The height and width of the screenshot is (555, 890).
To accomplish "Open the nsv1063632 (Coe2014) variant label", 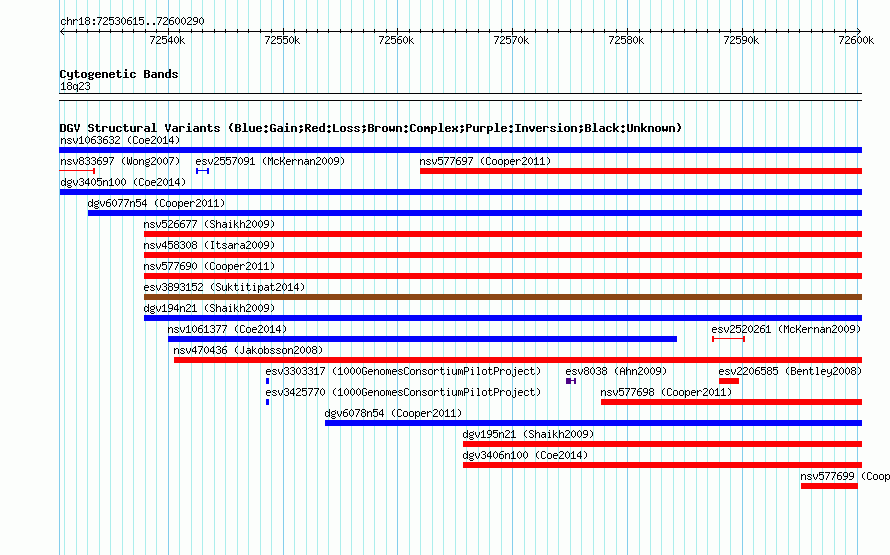I will click(120, 140).
